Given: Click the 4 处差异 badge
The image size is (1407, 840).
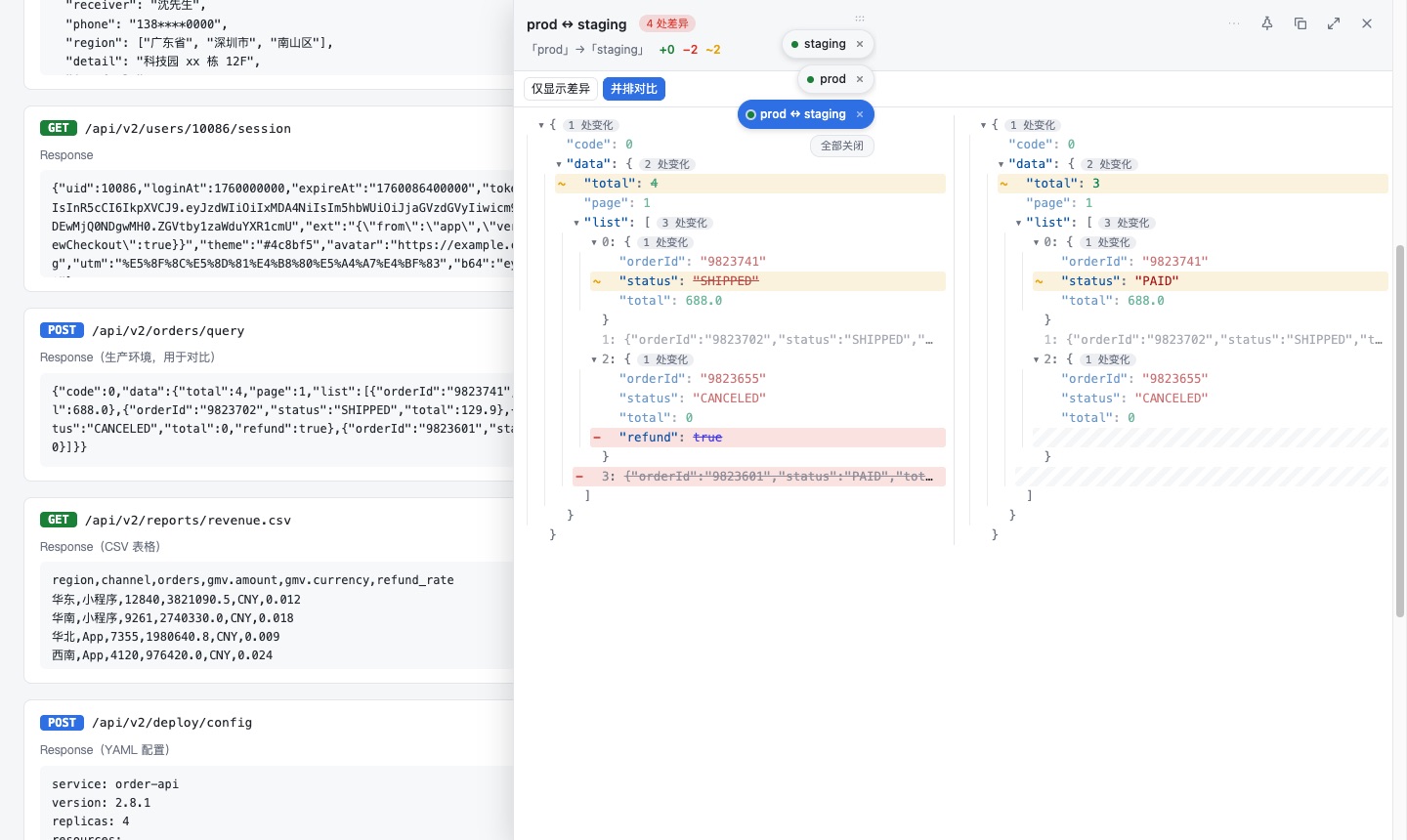Looking at the screenshot, I should point(667,23).
